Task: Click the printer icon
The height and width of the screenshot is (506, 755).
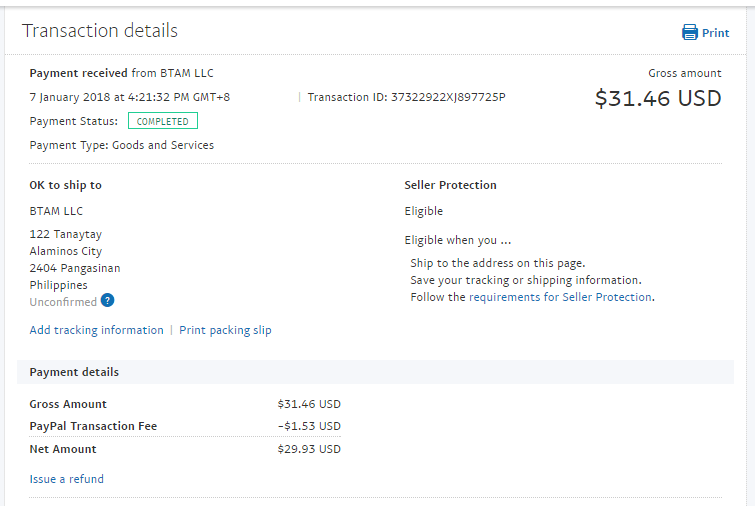Action: (x=690, y=32)
